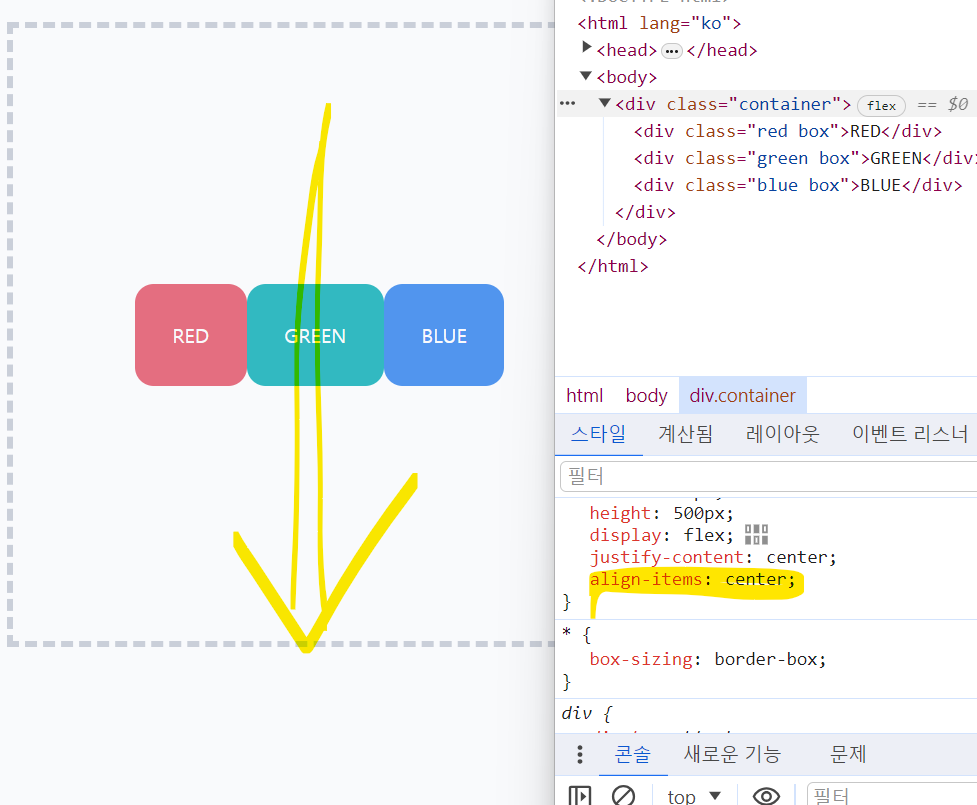Click the RED box on the page
This screenshot has width=977, height=805.
coord(191,335)
